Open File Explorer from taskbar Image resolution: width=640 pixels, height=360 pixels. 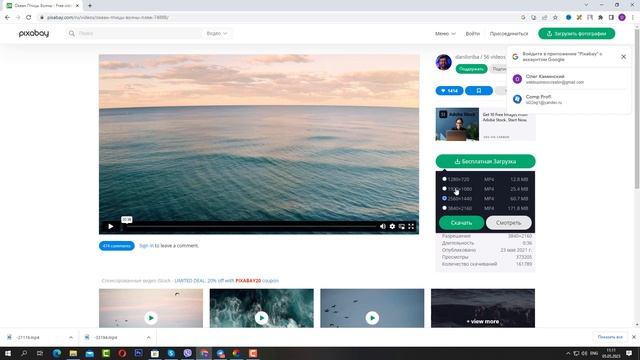(x=73, y=353)
